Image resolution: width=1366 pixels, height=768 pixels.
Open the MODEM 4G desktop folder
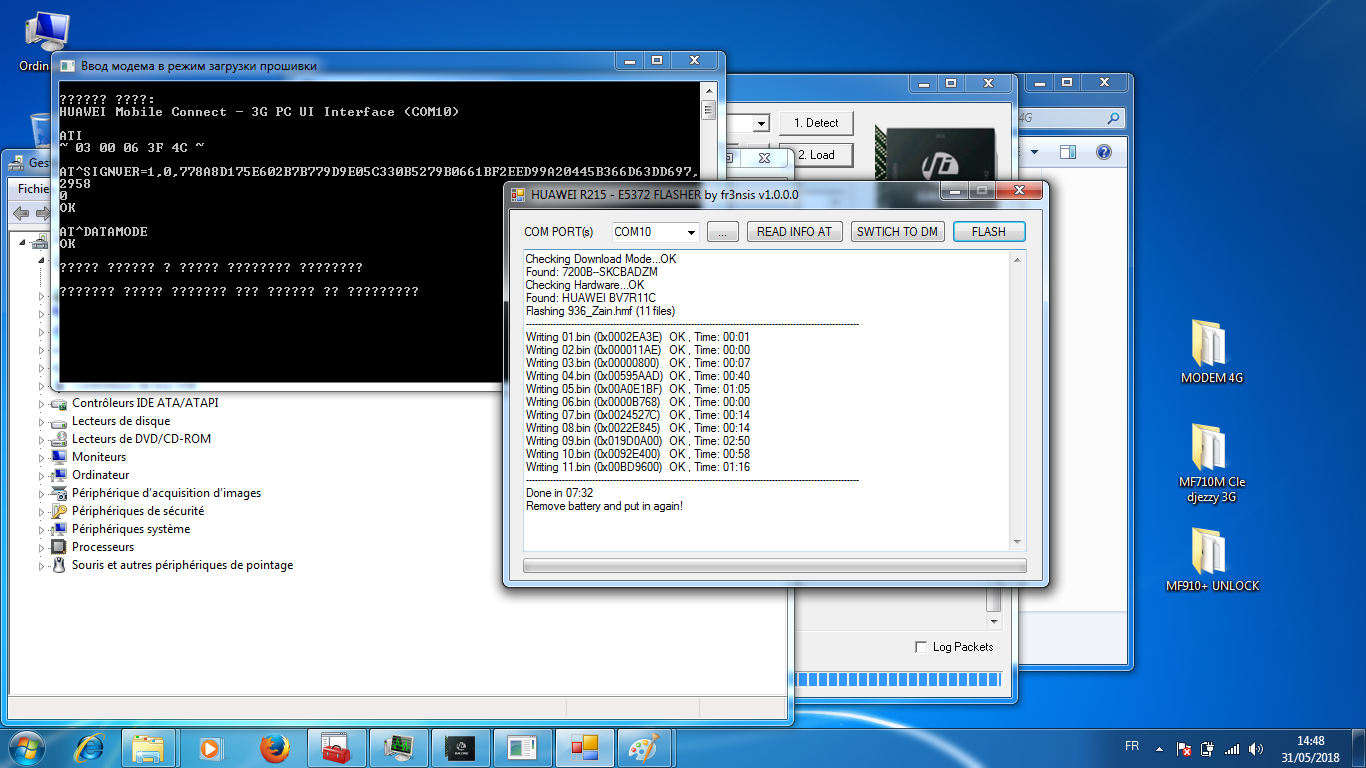[x=1212, y=352]
